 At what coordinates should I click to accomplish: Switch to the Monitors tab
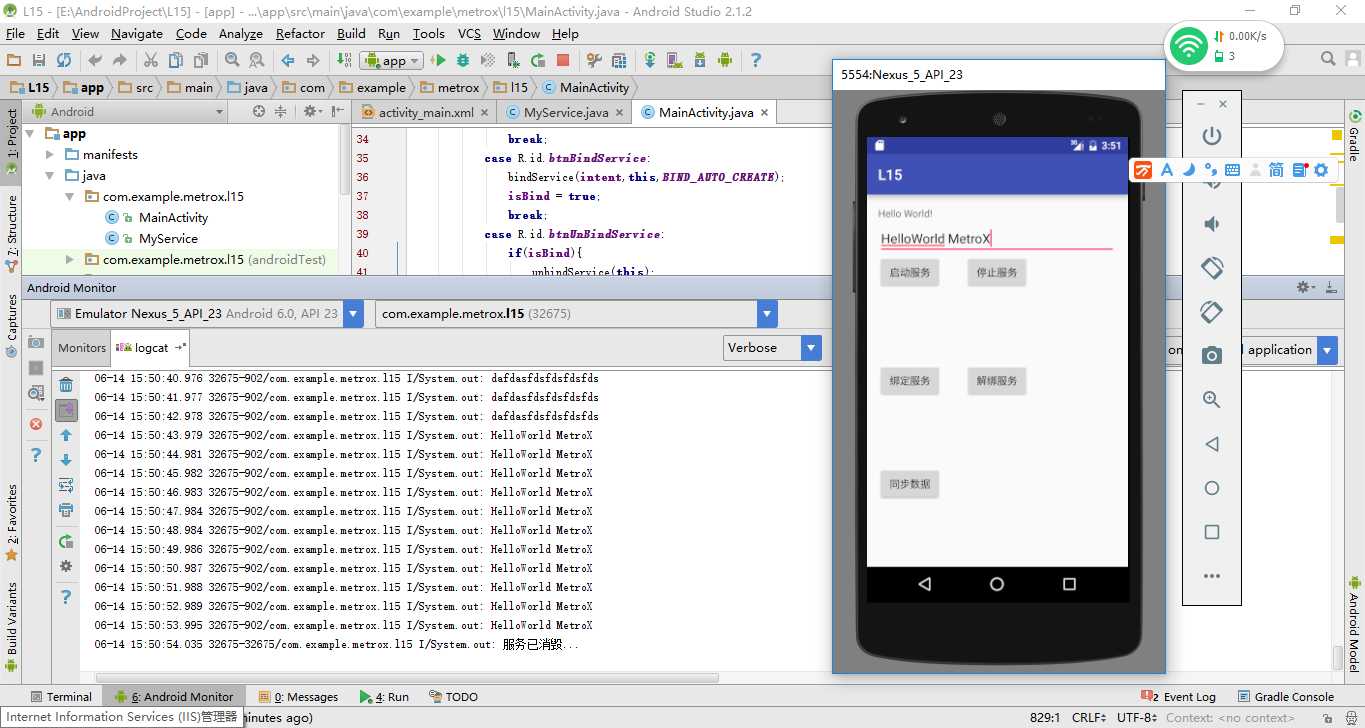coord(82,348)
